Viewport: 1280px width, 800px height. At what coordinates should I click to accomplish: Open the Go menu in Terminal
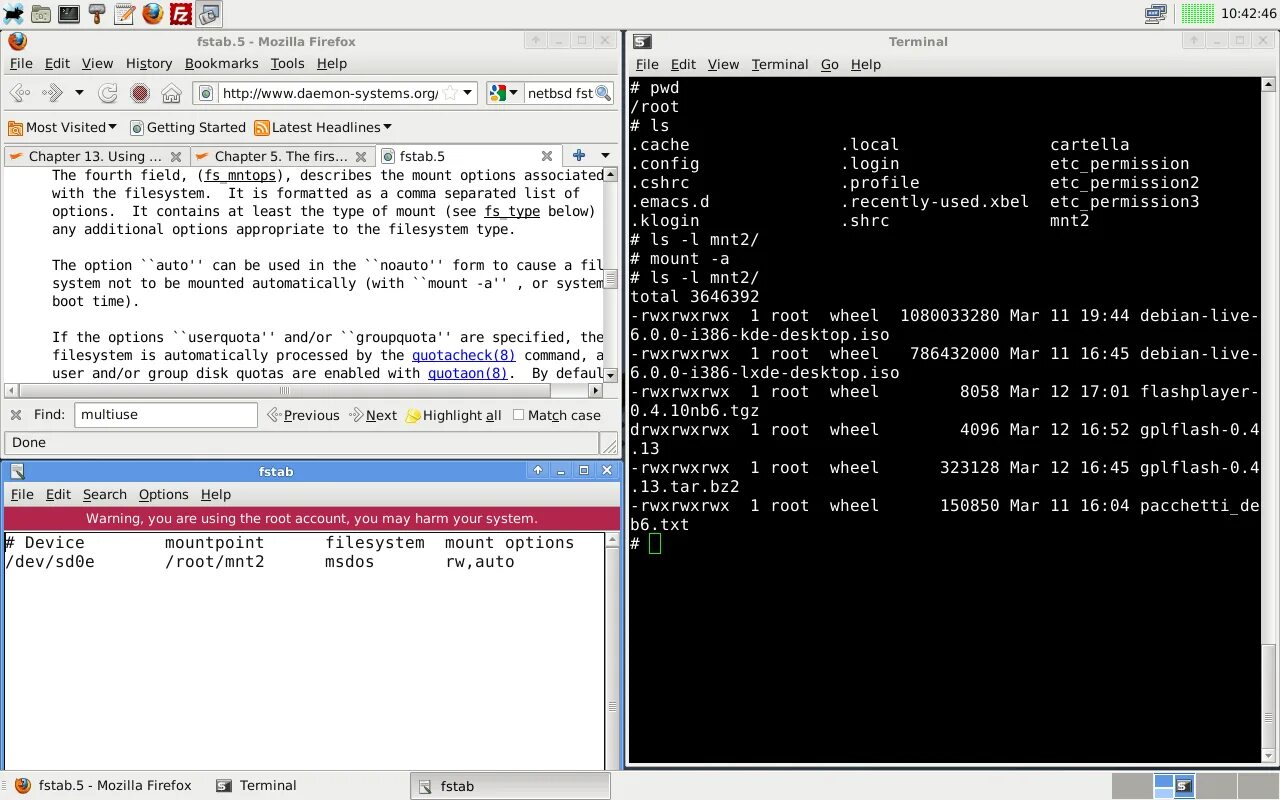830,64
